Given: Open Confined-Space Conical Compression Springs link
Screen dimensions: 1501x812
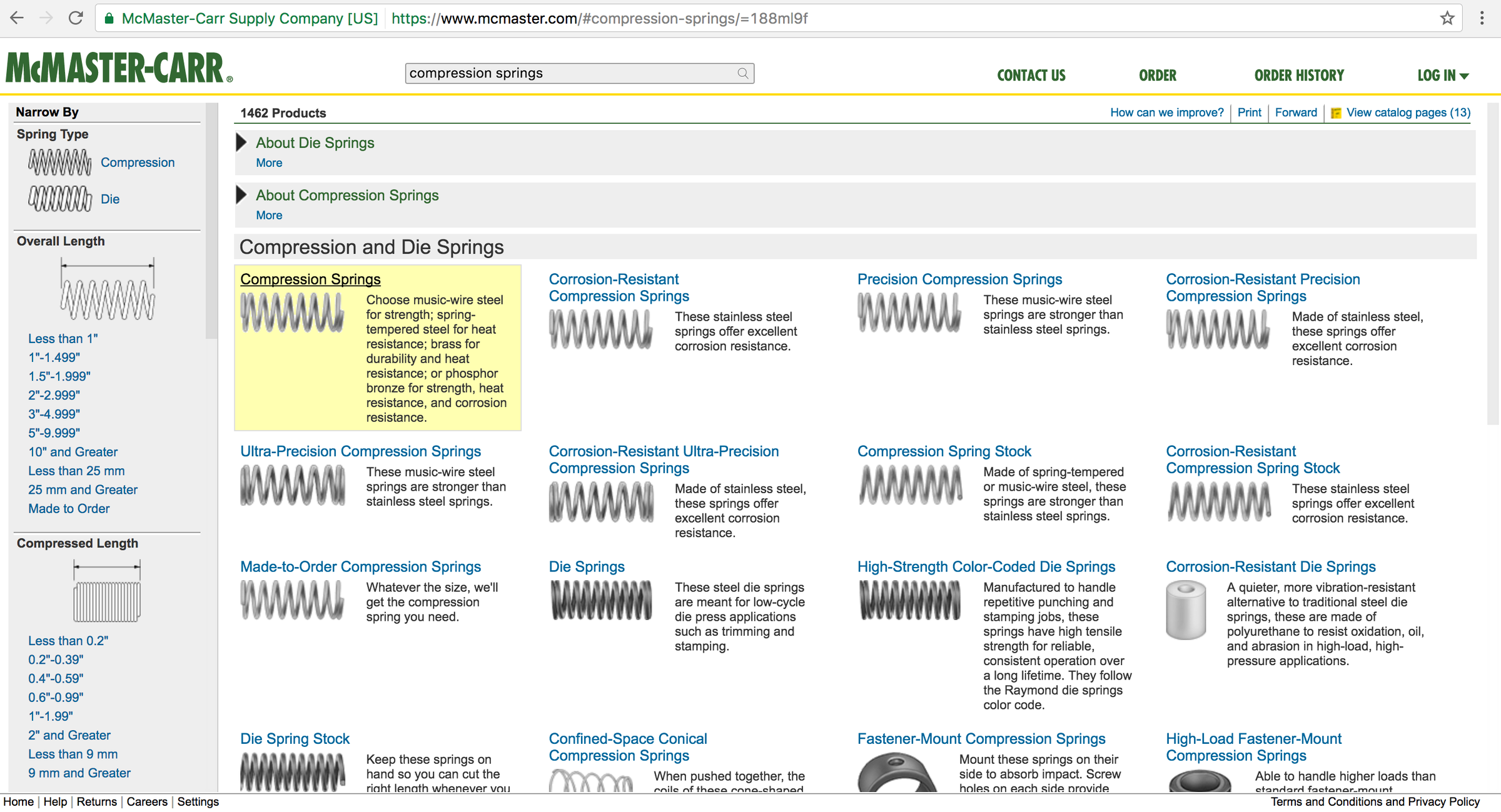Looking at the screenshot, I should [628, 747].
